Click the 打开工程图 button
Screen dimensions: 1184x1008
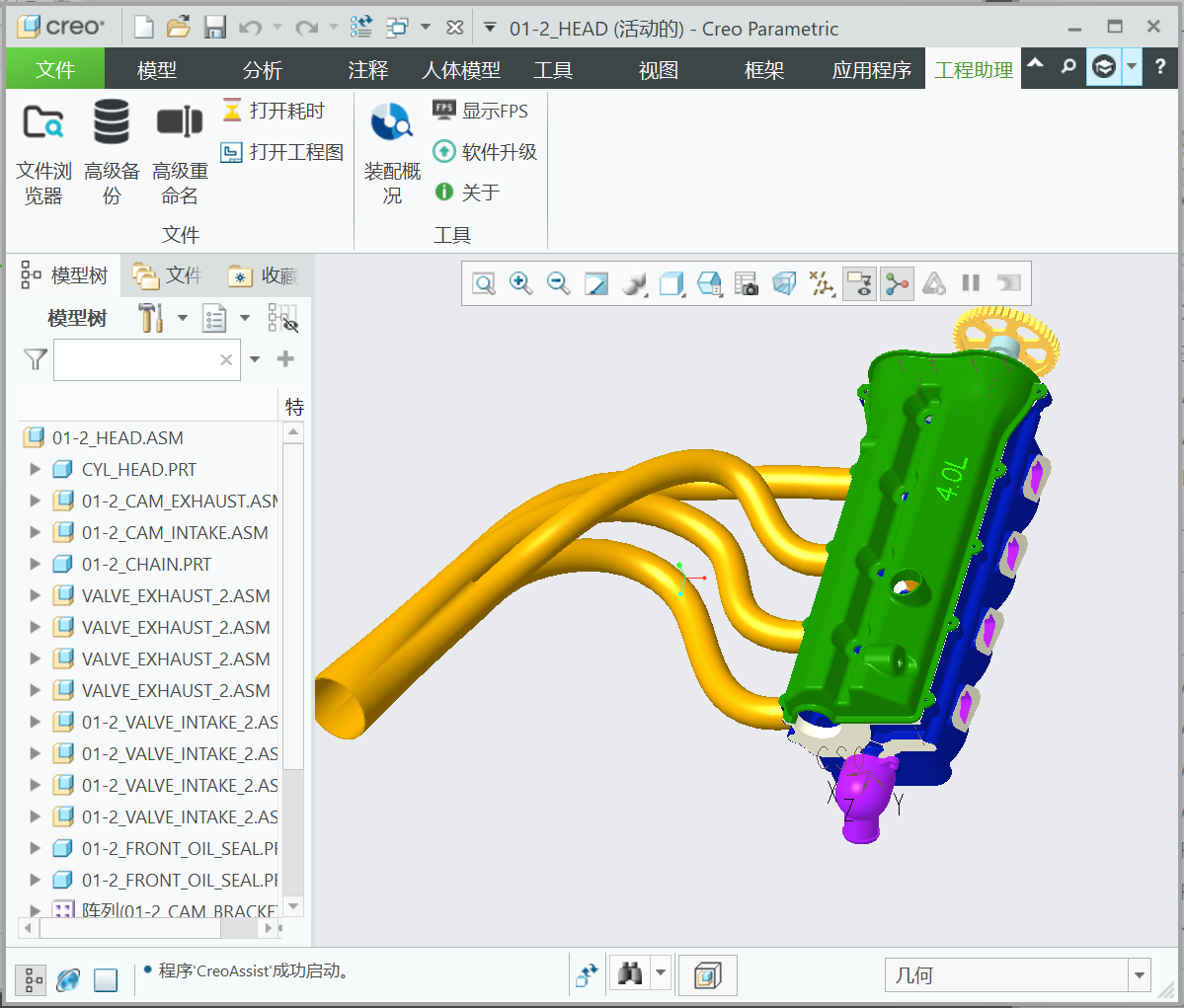click(x=283, y=152)
